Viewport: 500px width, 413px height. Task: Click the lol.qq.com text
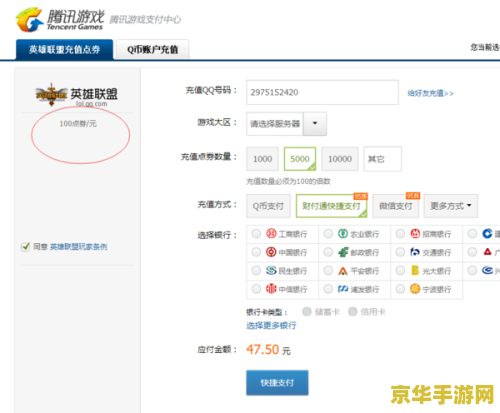91,104
